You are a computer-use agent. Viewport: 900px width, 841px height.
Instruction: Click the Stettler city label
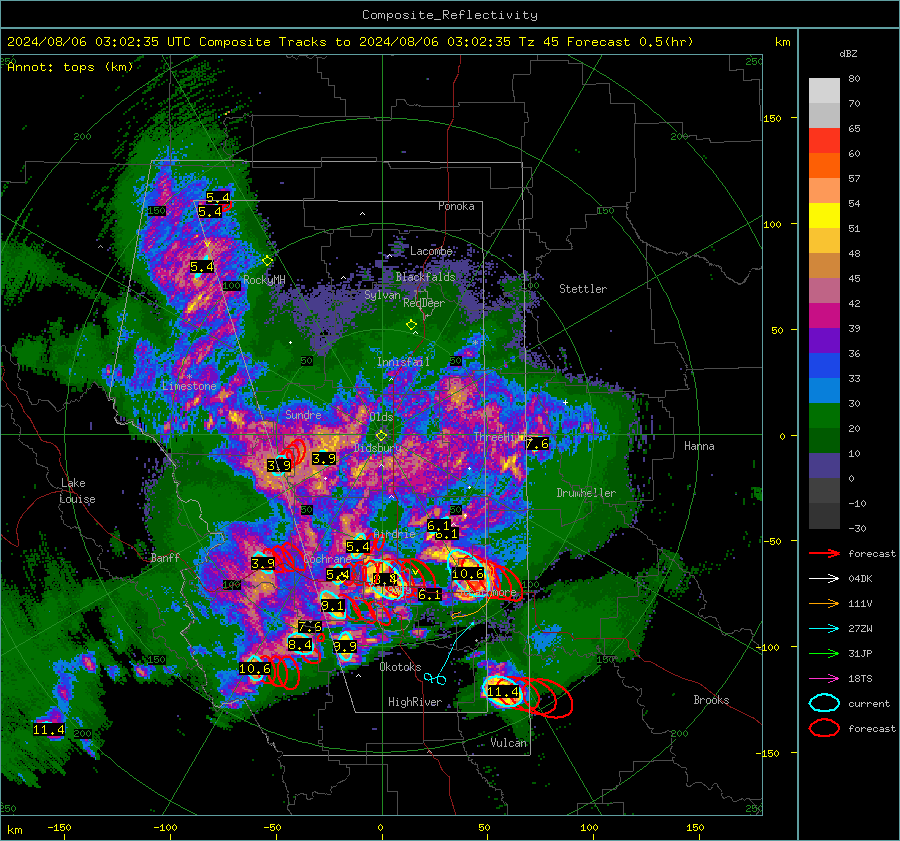point(583,289)
